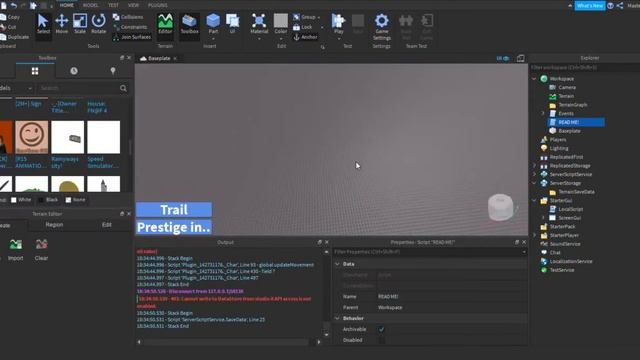Click the Duplicate icon
This screenshot has height=360, width=640.
(x=3, y=37)
